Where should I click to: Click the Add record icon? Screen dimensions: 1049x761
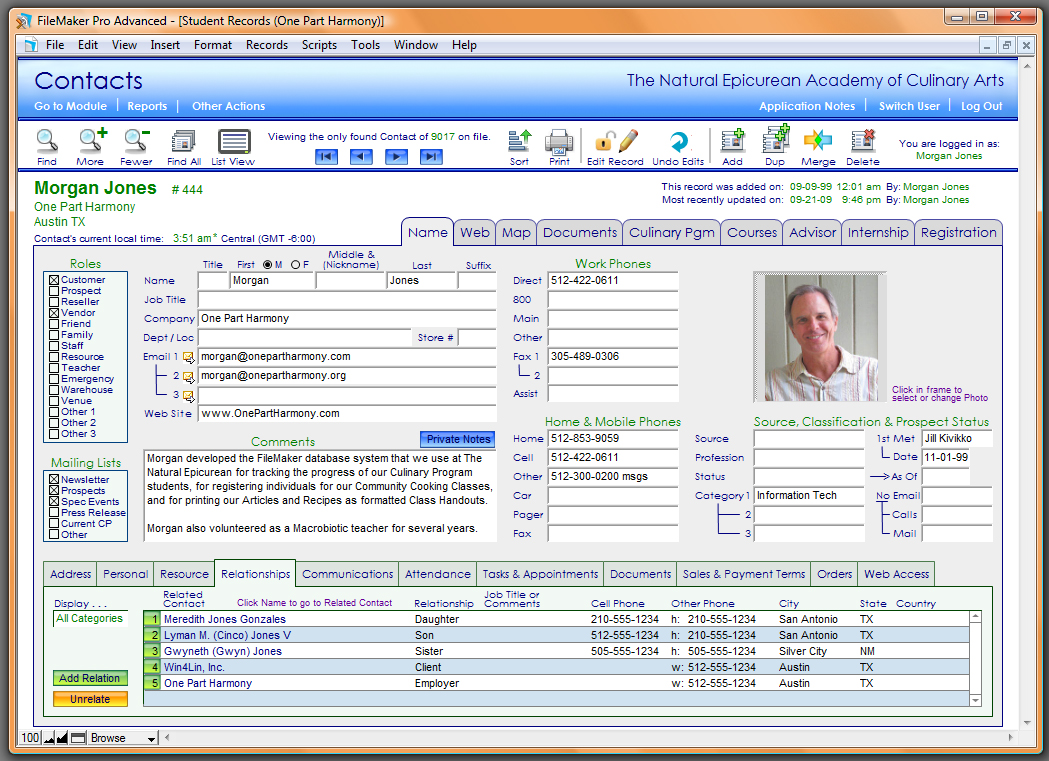(x=733, y=141)
